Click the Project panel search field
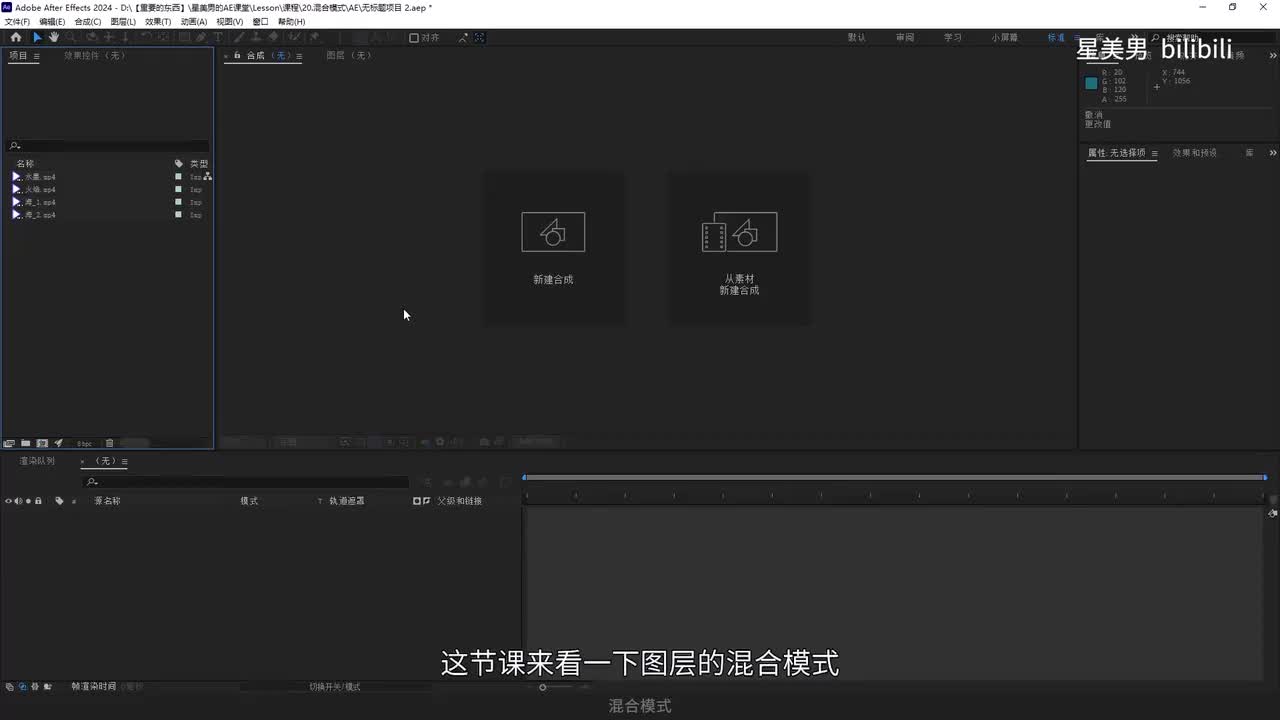 click(108, 146)
